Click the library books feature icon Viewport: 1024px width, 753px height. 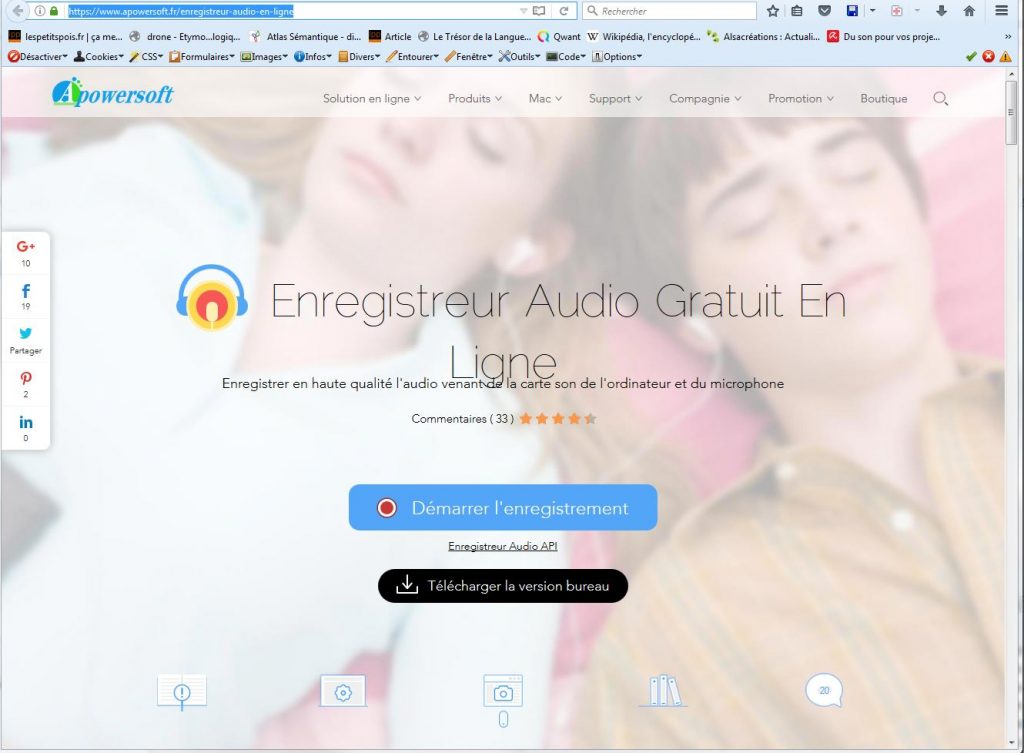663,691
